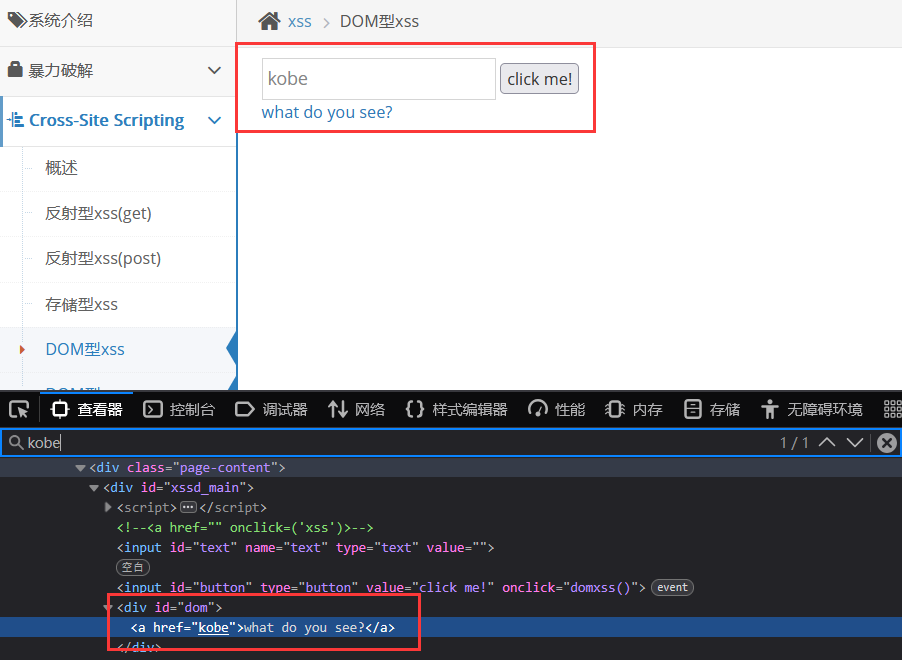Switch to the 查看器 inspector tab

click(x=86, y=410)
